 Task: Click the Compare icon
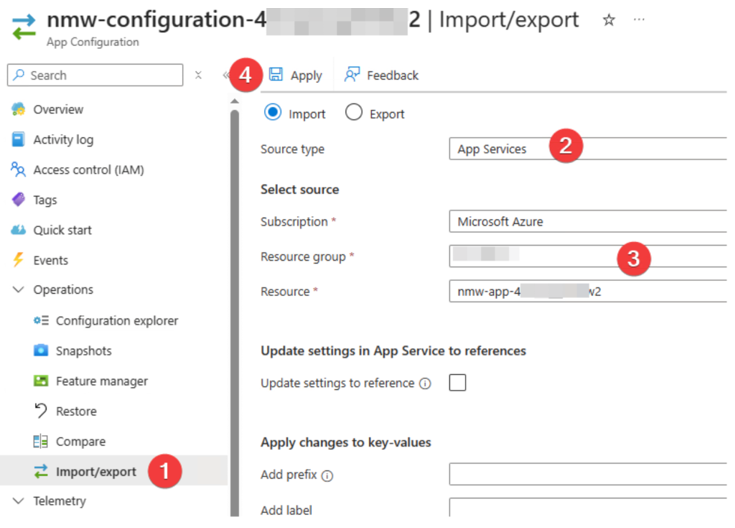41,441
